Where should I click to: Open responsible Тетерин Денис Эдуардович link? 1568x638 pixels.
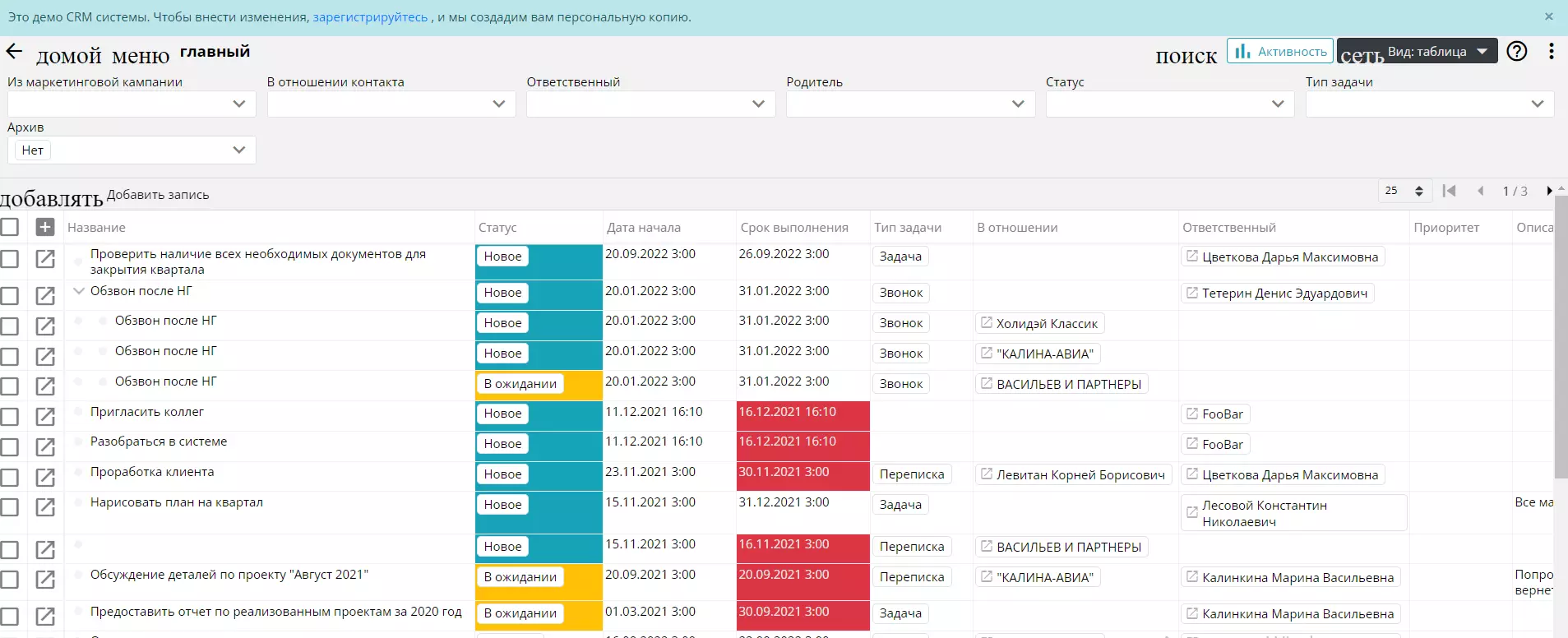click(x=1277, y=294)
